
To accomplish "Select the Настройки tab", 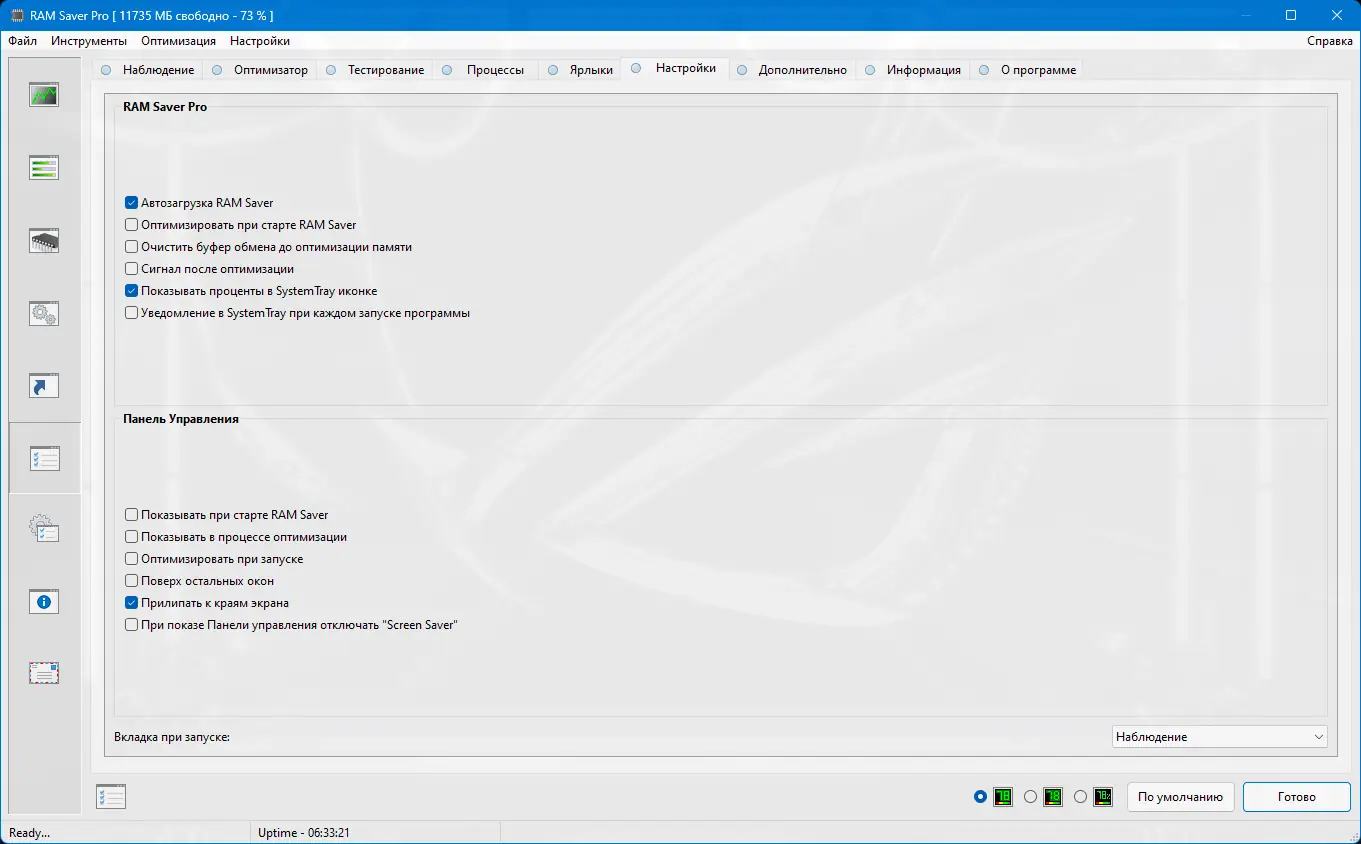I will (x=674, y=69).
